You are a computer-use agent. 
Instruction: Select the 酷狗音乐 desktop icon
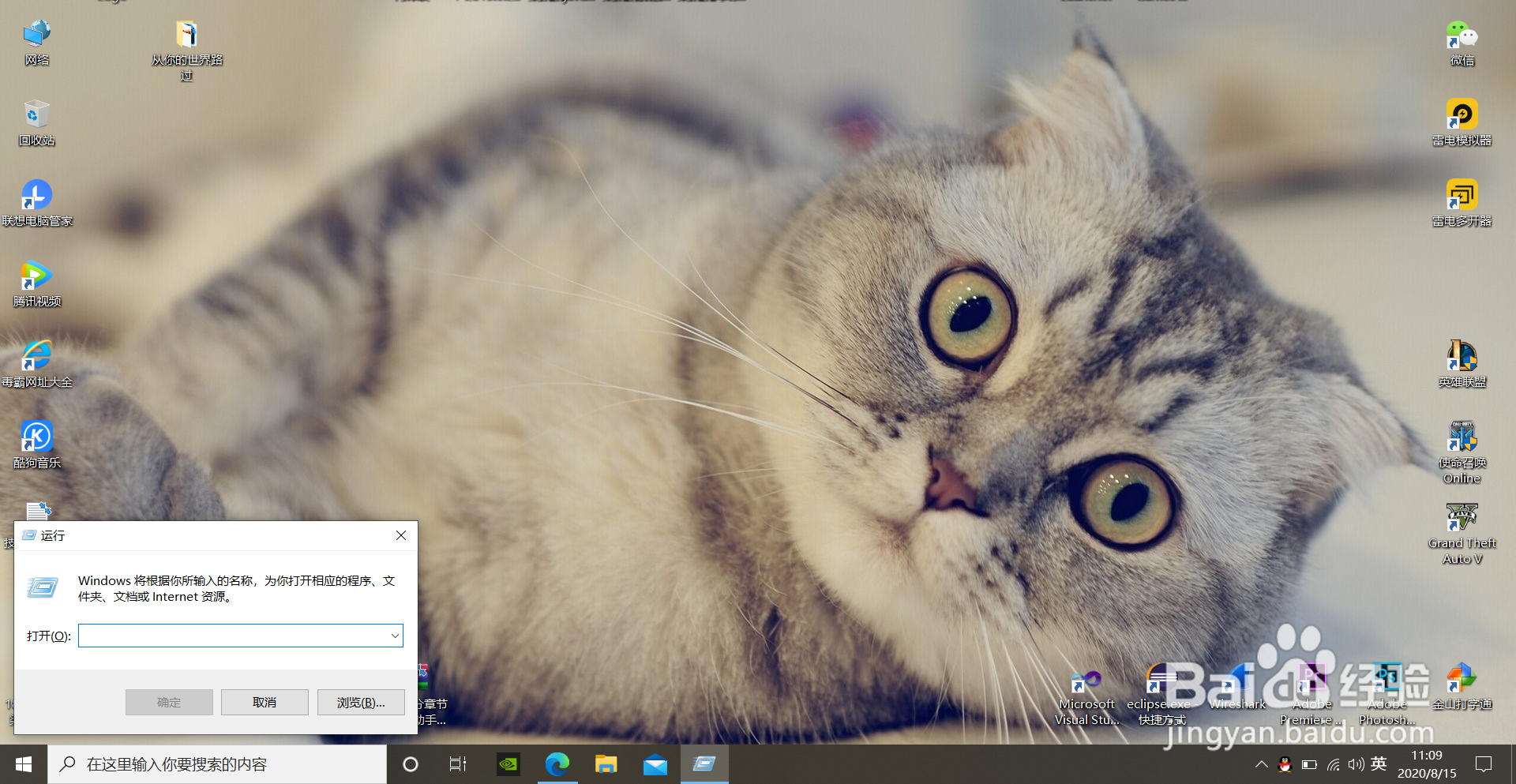36,445
